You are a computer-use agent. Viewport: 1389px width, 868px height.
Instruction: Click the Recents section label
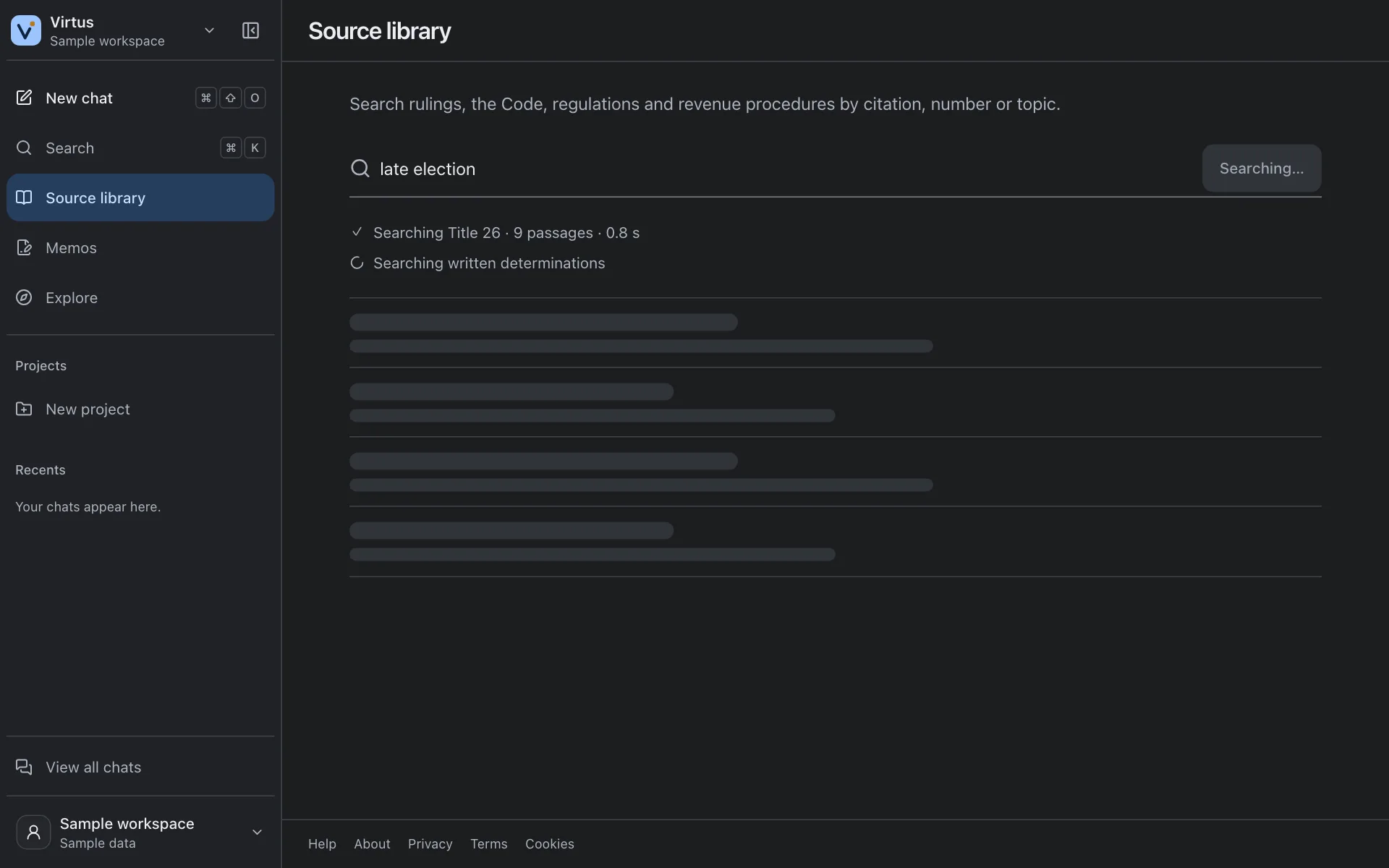[41, 470]
